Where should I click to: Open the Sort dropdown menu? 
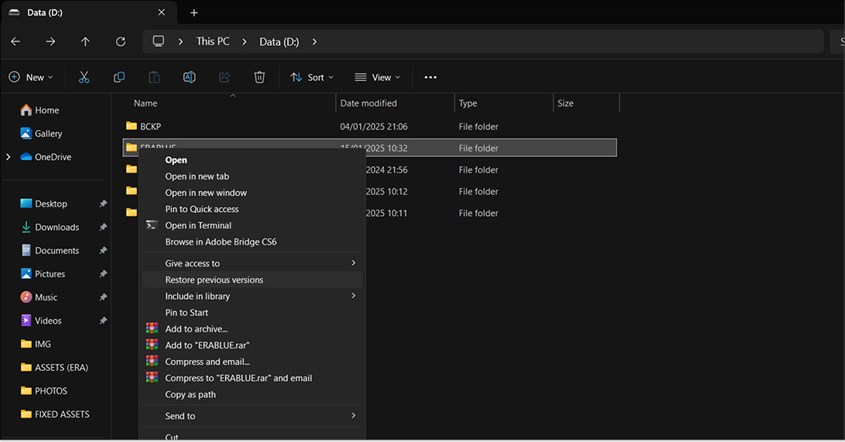312,77
